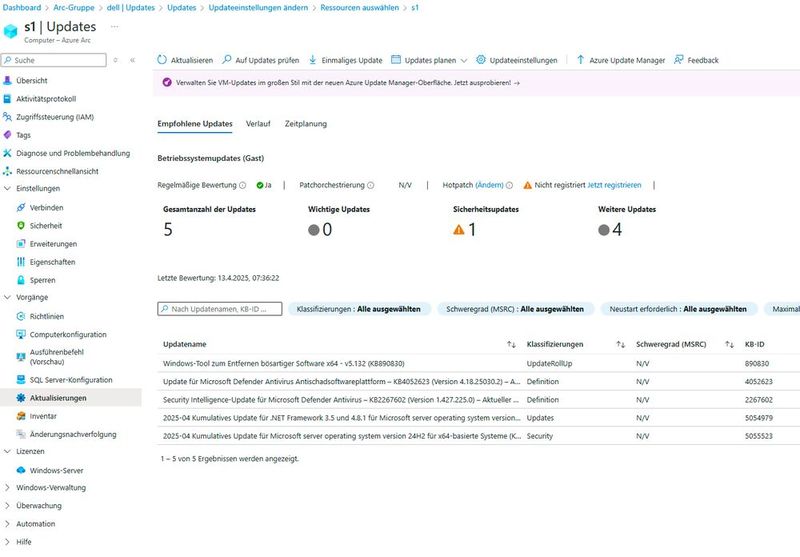The height and width of the screenshot is (557, 800).
Task: Open the Neustart erforderlich filter
Action: tap(678, 309)
